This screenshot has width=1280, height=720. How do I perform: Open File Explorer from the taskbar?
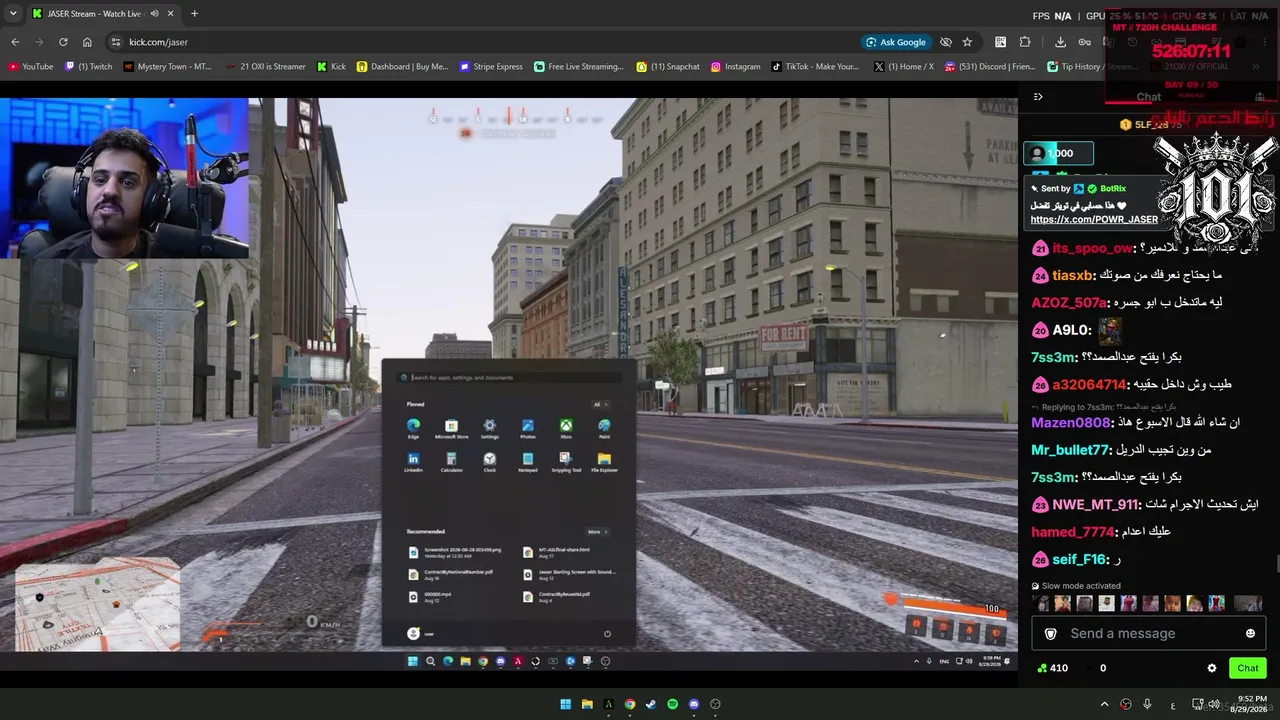tap(587, 704)
